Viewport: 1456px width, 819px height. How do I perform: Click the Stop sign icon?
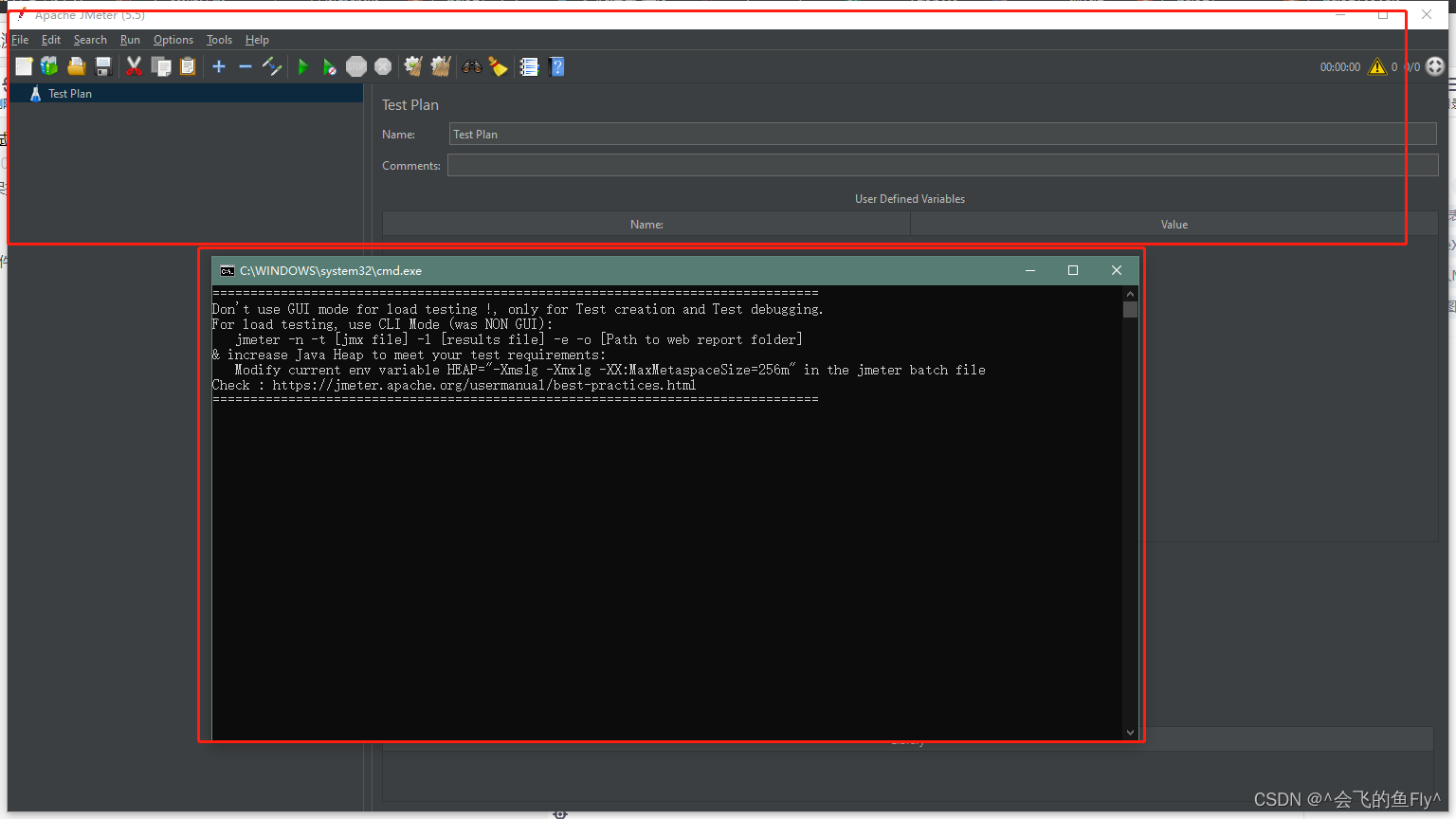tap(356, 66)
